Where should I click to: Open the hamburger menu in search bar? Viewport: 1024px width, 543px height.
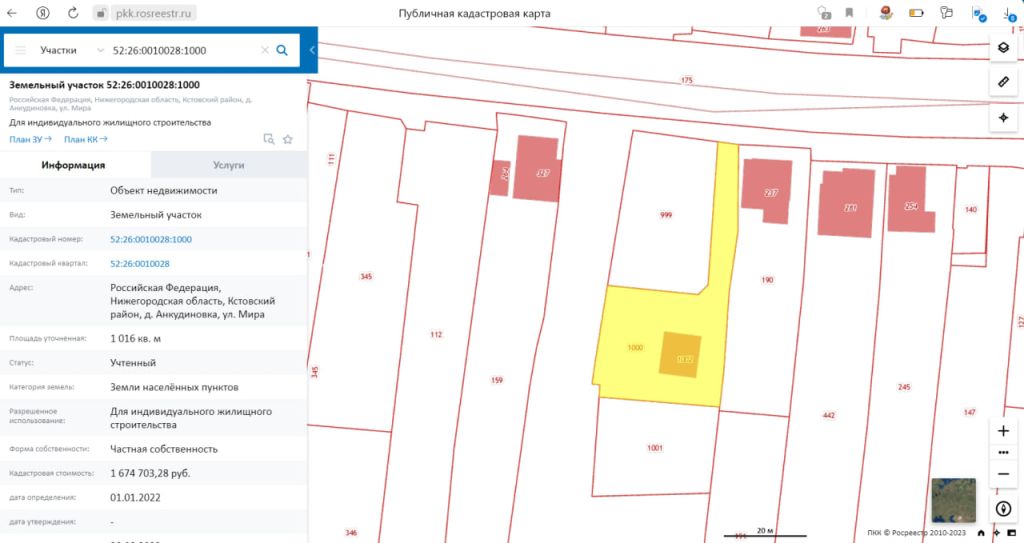[x=20, y=50]
